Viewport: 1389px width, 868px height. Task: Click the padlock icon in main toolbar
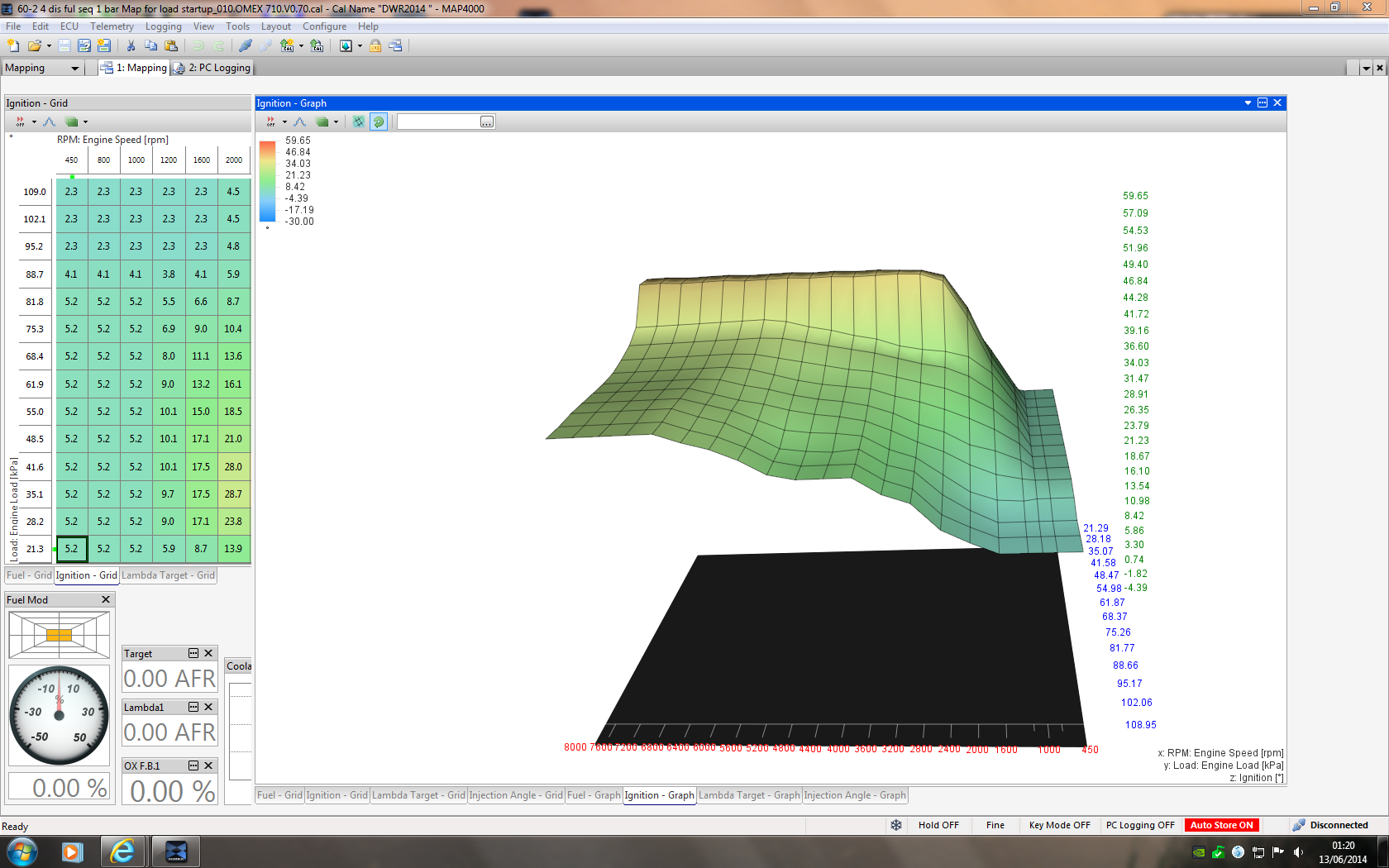[375, 45]
